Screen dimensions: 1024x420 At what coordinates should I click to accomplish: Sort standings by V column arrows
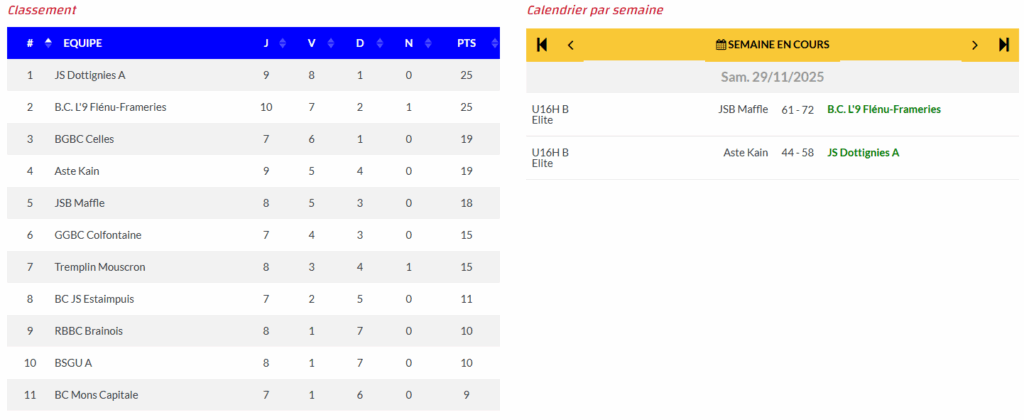(x=330, y=43)
